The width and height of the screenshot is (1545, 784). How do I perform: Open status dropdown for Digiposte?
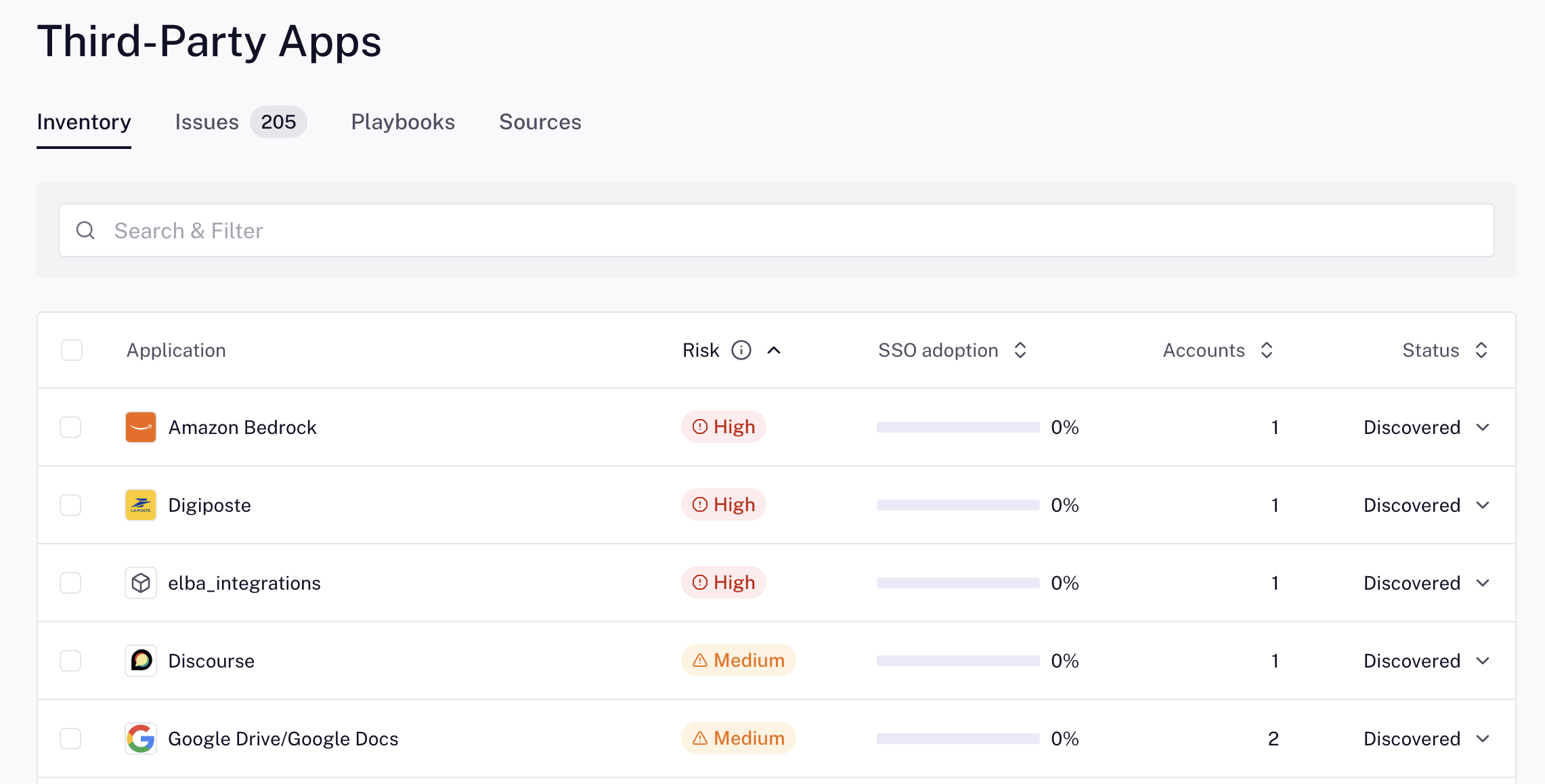(1427, 505)
